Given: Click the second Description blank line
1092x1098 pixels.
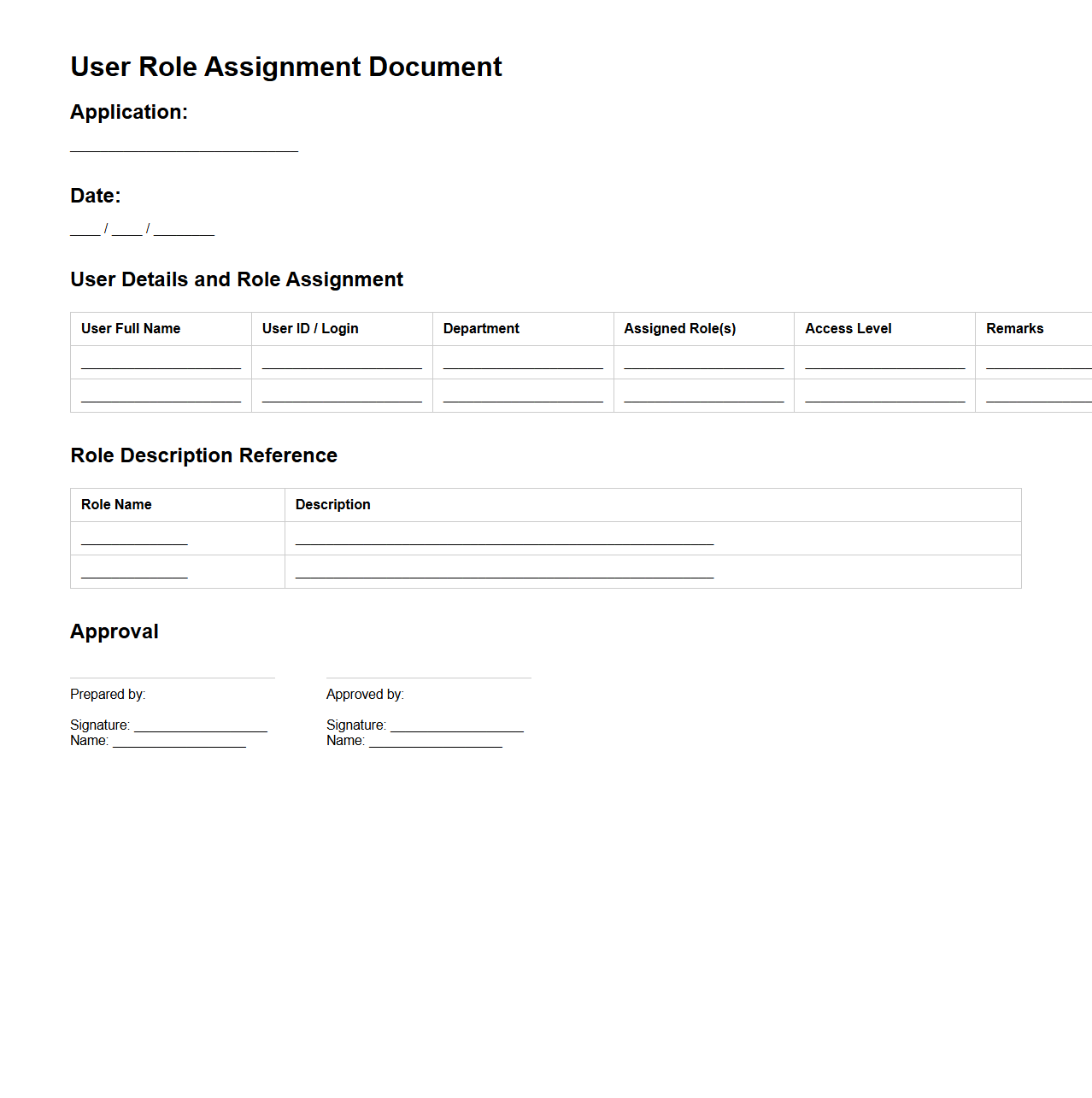Looking at the screenshot, I should pos(503,574).
